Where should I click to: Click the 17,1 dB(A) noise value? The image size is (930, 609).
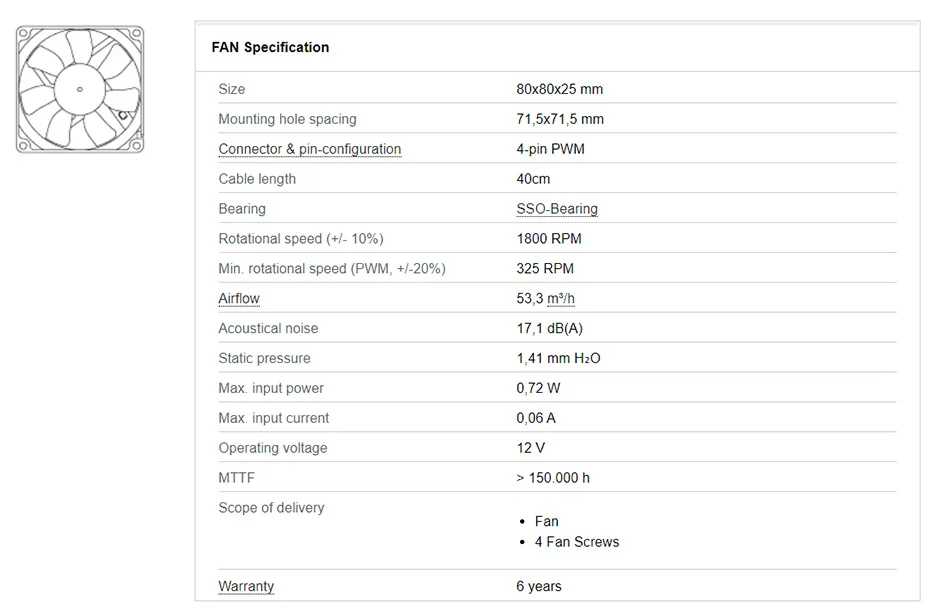549,329
